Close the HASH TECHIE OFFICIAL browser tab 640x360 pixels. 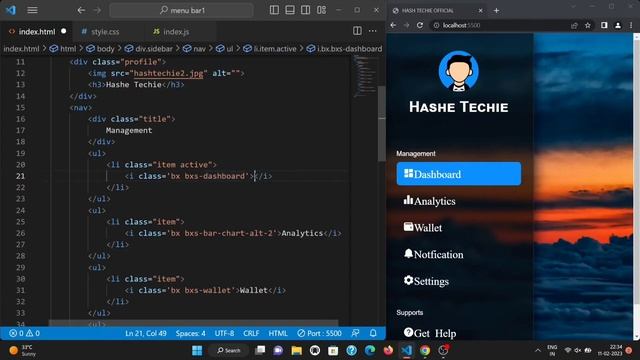coord(480,10)
